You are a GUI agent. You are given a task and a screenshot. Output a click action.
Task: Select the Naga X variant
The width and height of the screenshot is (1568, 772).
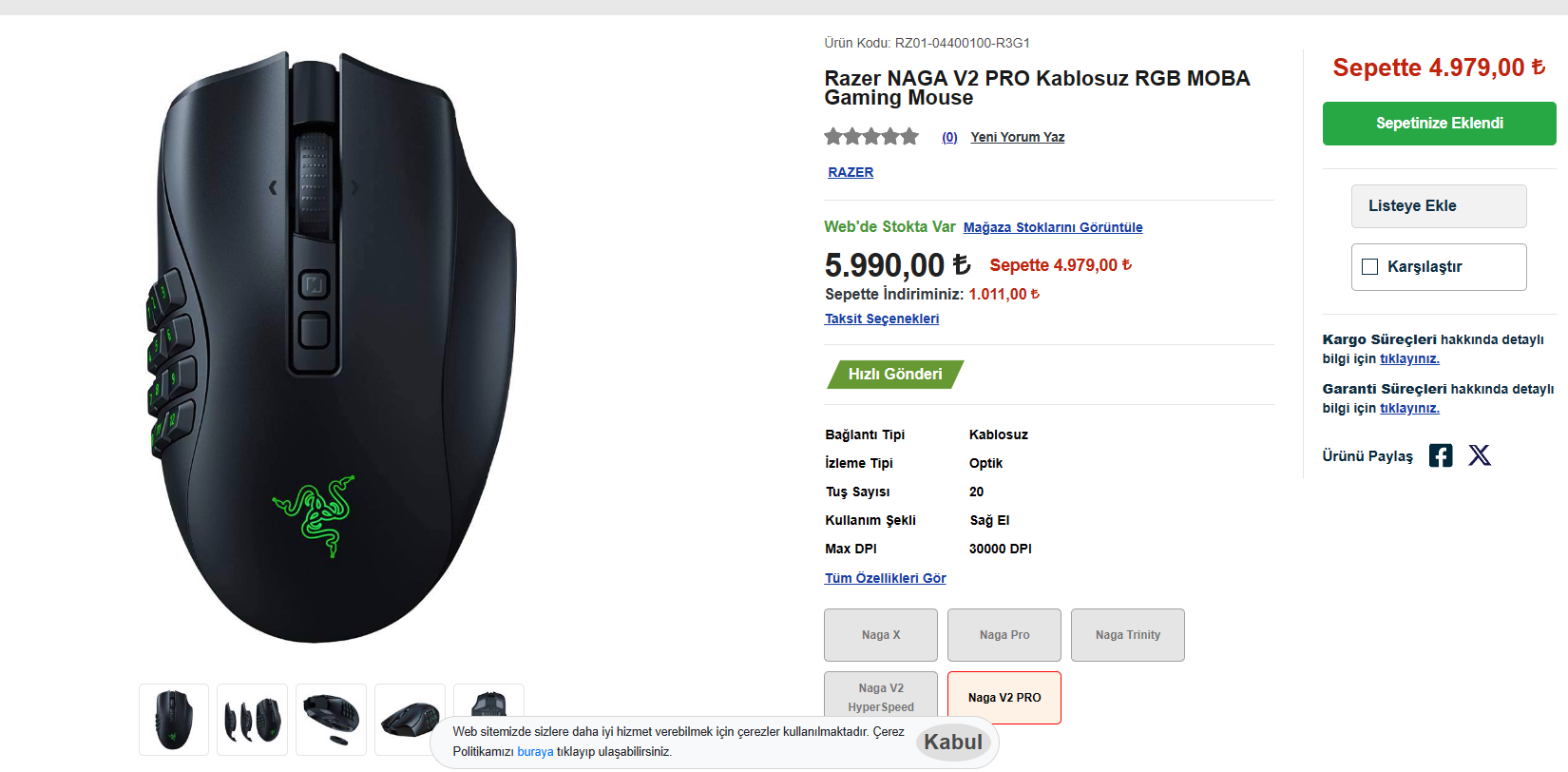[881, 635]
